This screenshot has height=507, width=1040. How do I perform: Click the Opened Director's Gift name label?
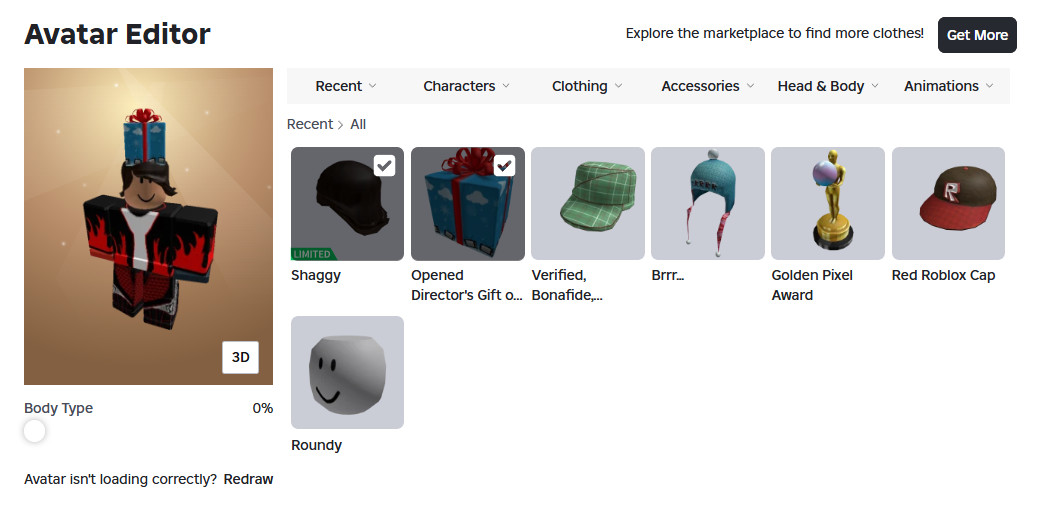tap(466, 285)
